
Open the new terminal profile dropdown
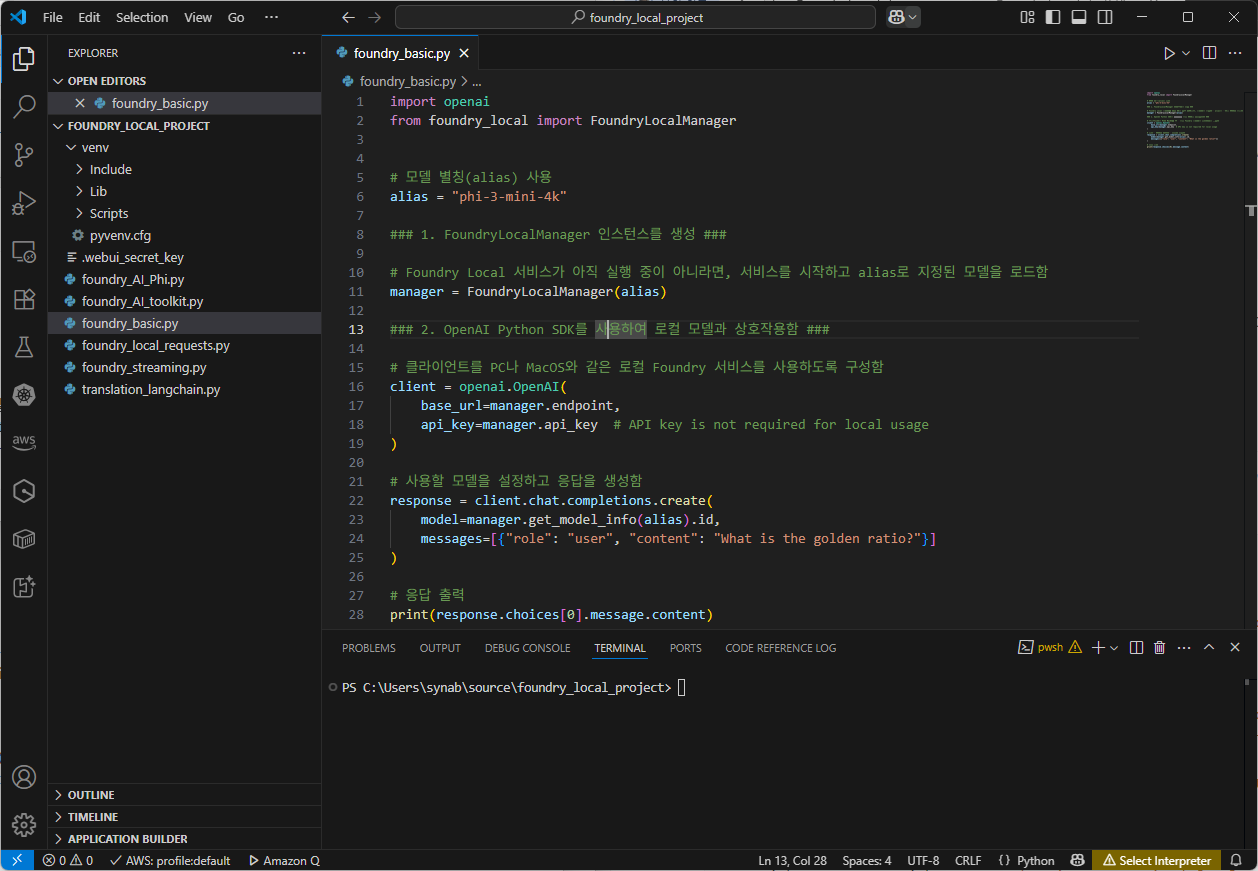tap(1114, 648)
